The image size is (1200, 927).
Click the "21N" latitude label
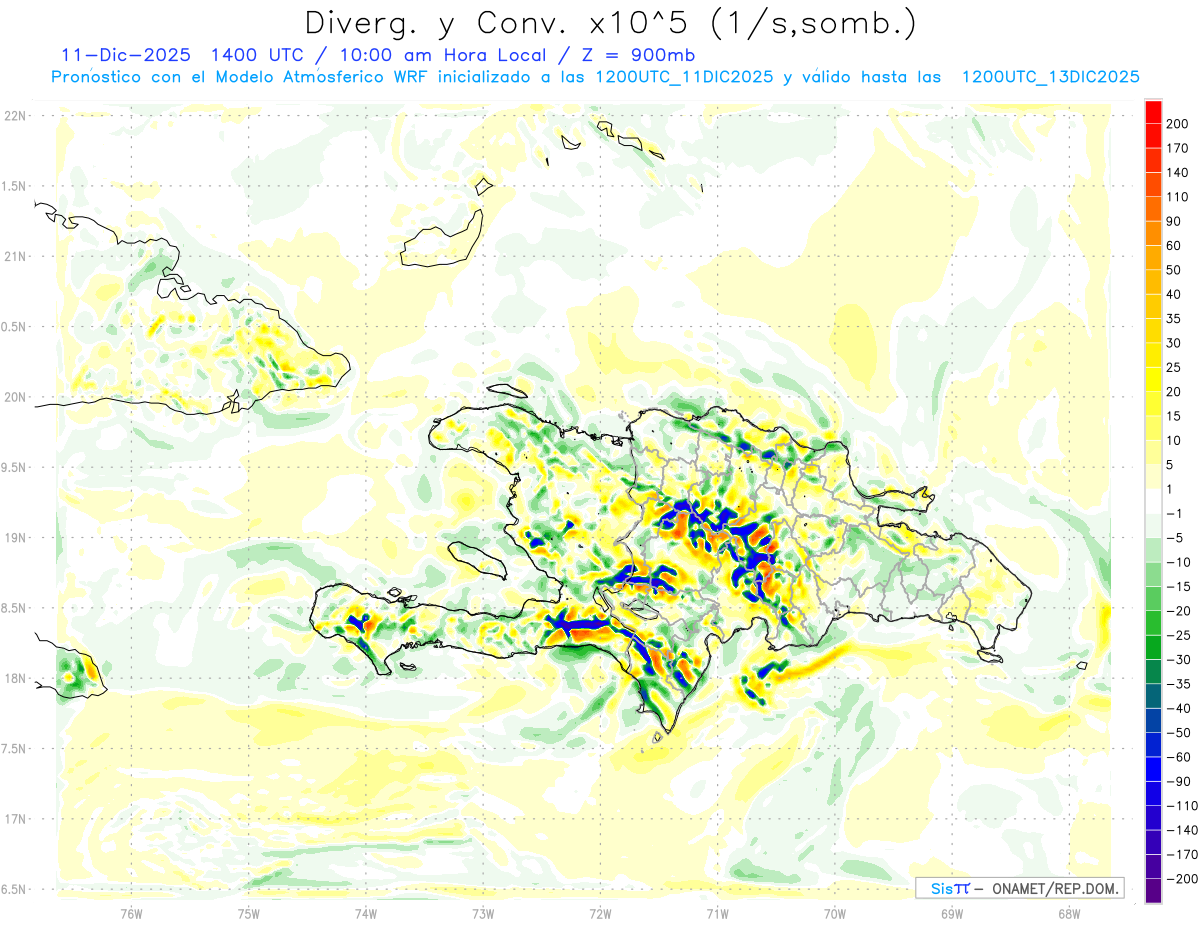(14, 257)
